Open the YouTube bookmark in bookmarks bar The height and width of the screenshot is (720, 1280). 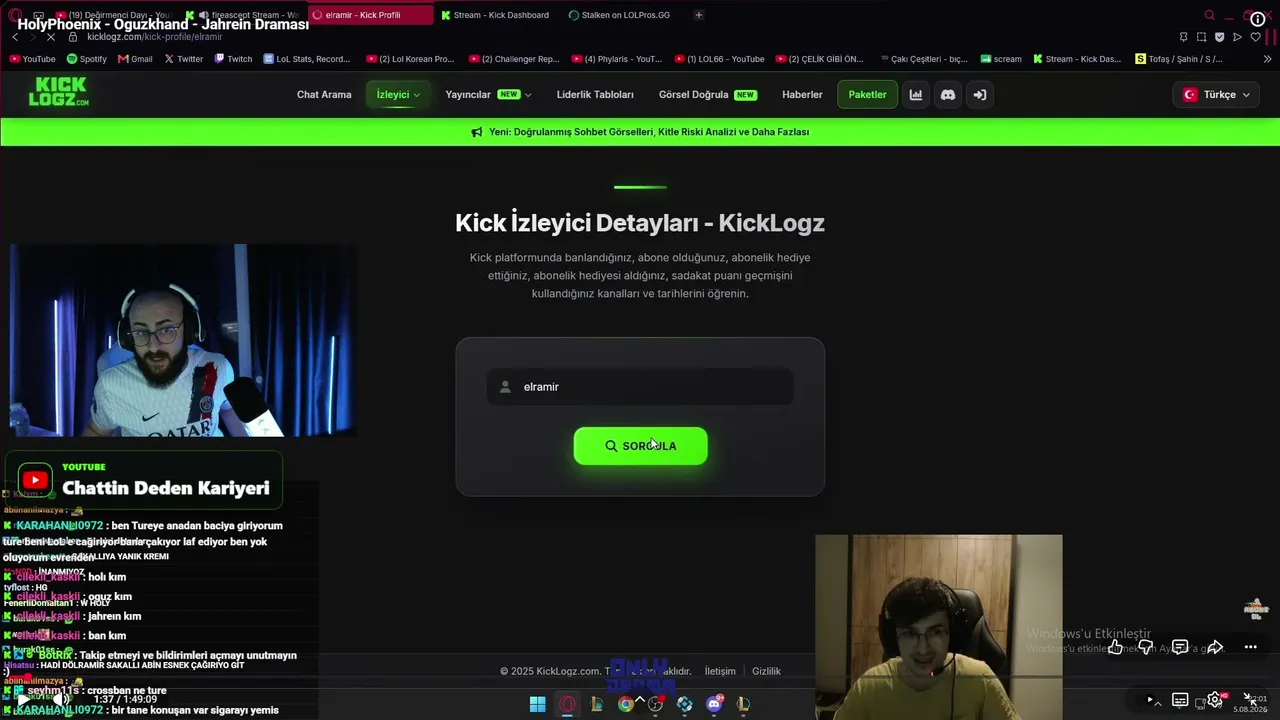pyautogui.click(x=32, y=59)
